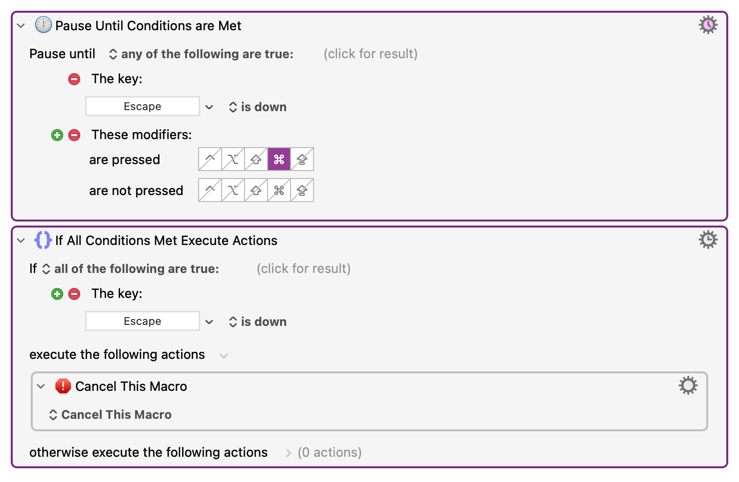Viewport: 739px width, 482px height.
Task: Open Pause Until 'any of the following' popup
Action: point(200,54)
